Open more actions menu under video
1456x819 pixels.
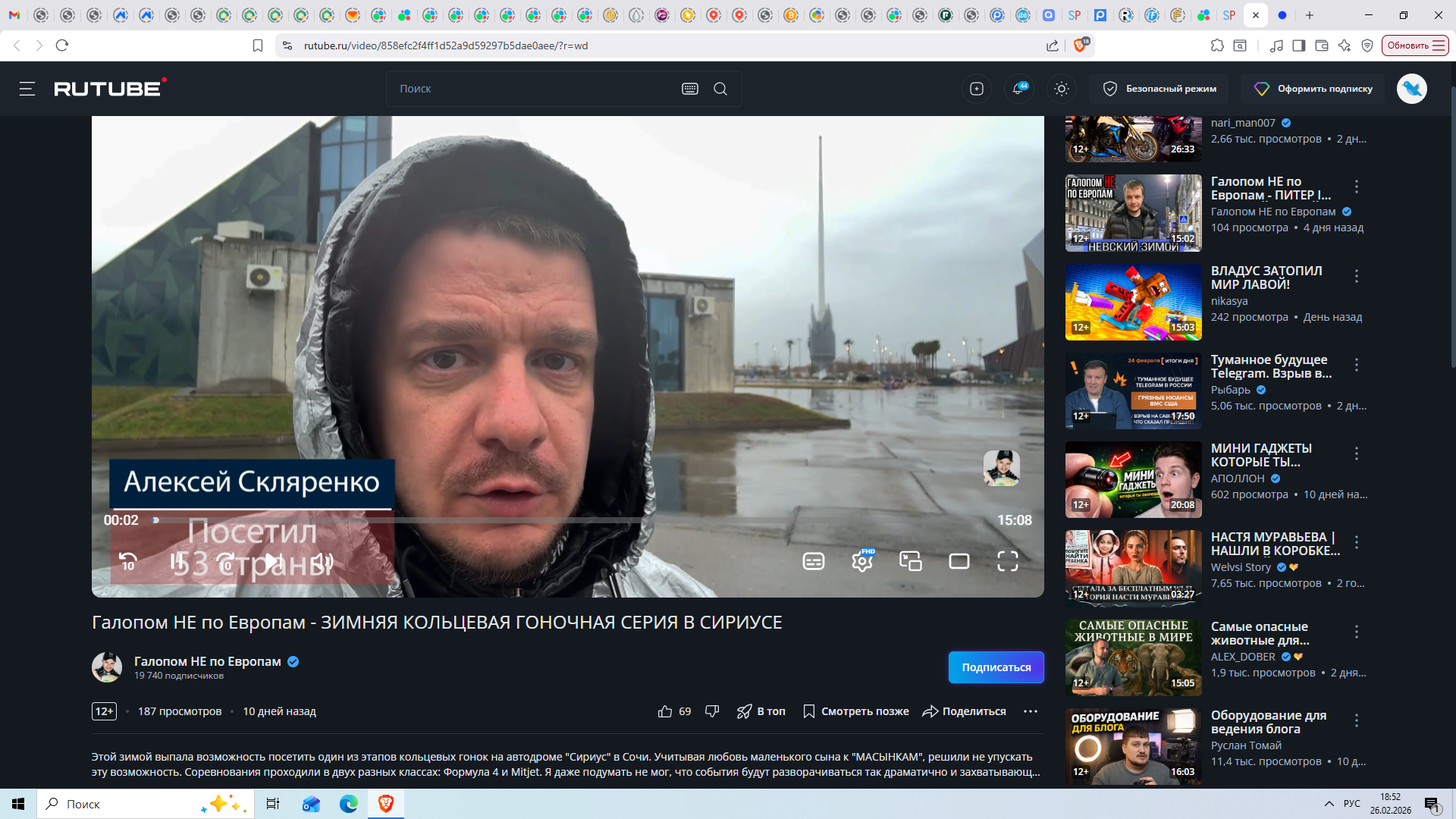coord(1030,711)
